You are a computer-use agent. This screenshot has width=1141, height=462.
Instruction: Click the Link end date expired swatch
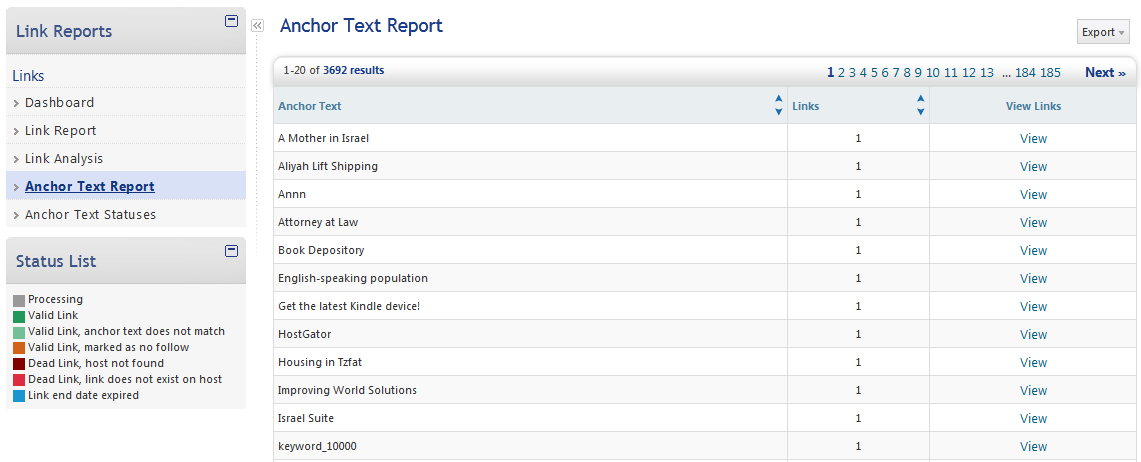pos(19,396)
